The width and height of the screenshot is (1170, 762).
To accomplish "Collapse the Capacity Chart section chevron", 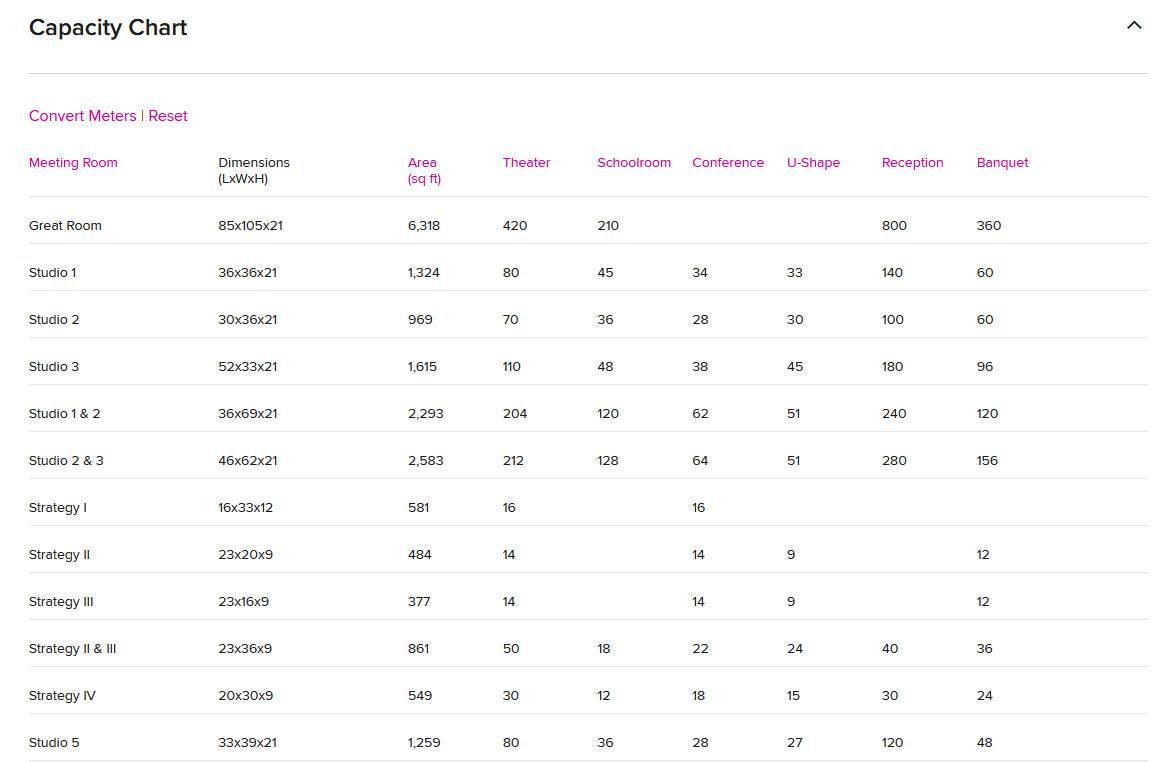I will pos(1133,25).
